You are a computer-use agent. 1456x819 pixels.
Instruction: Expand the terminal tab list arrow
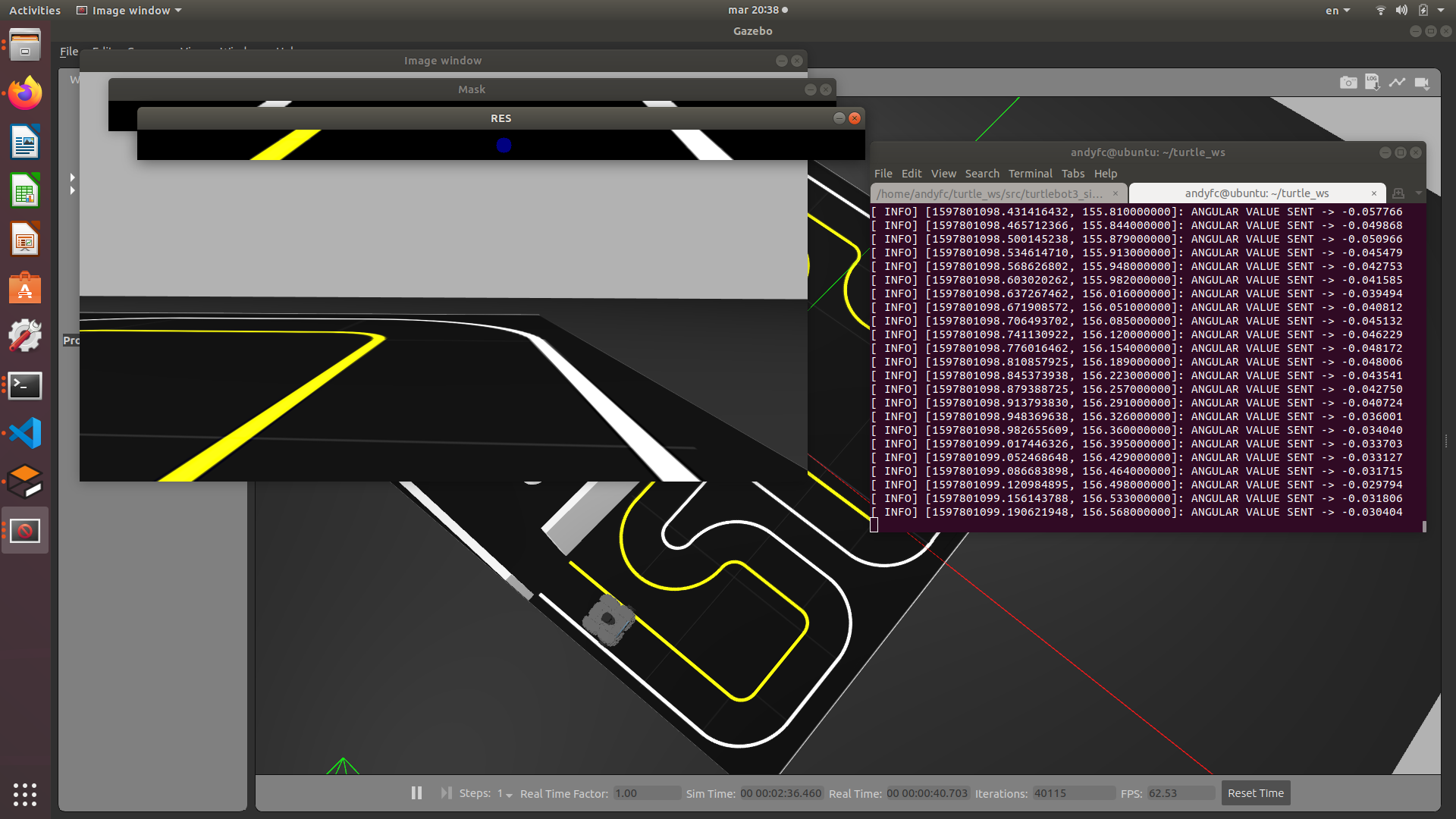[x=1418, y=193]
